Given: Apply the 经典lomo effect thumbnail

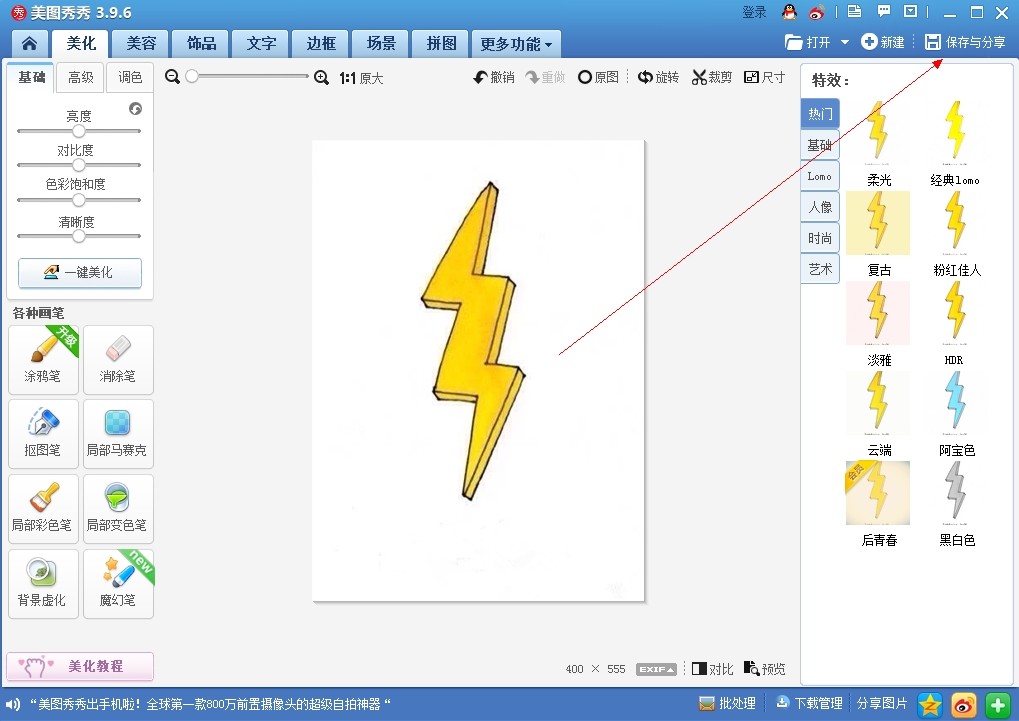Looking at the screenshot, I should pyautogui.click(x=955, y=133).
